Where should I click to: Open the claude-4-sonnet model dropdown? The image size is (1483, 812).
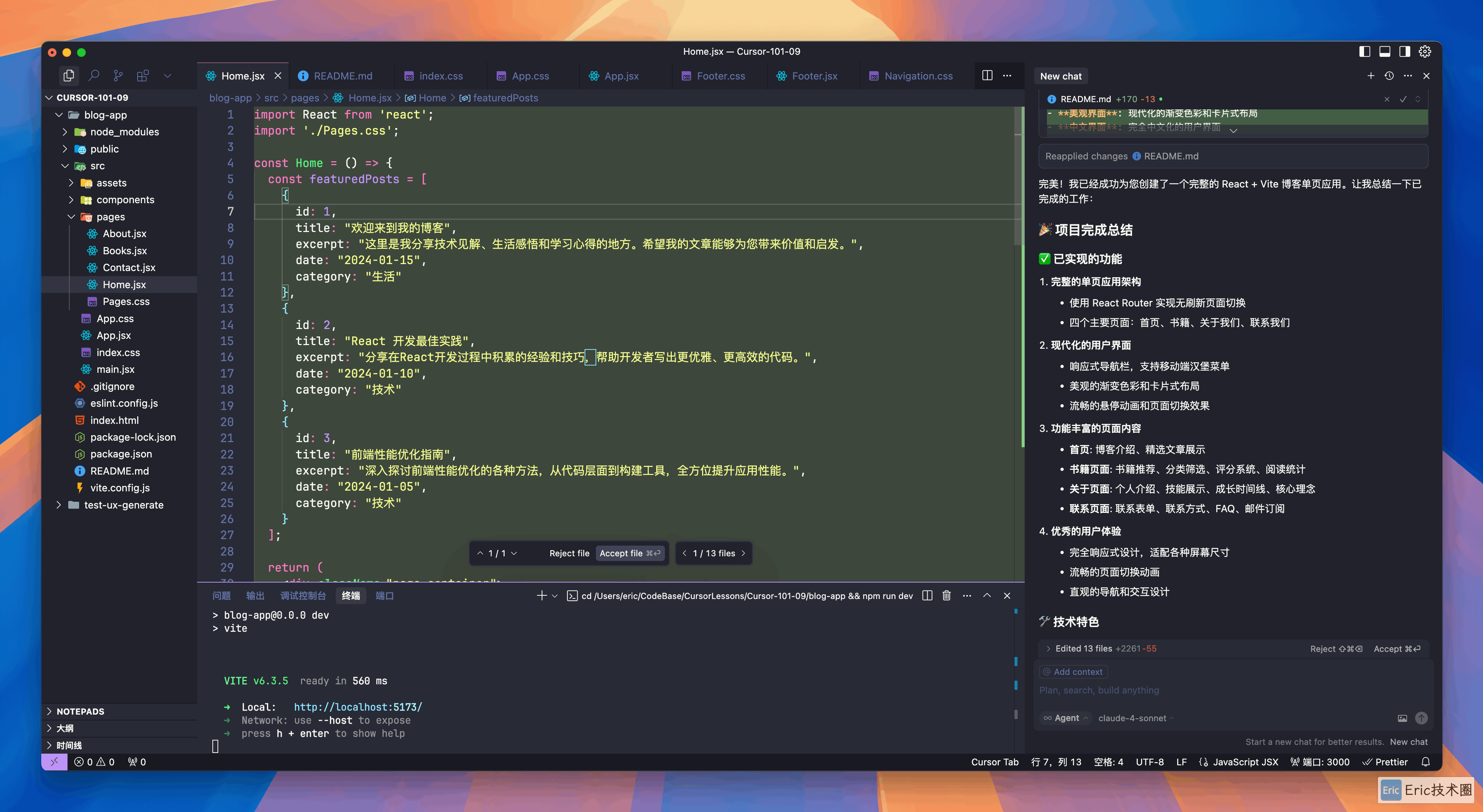[x=1135, y=718]
